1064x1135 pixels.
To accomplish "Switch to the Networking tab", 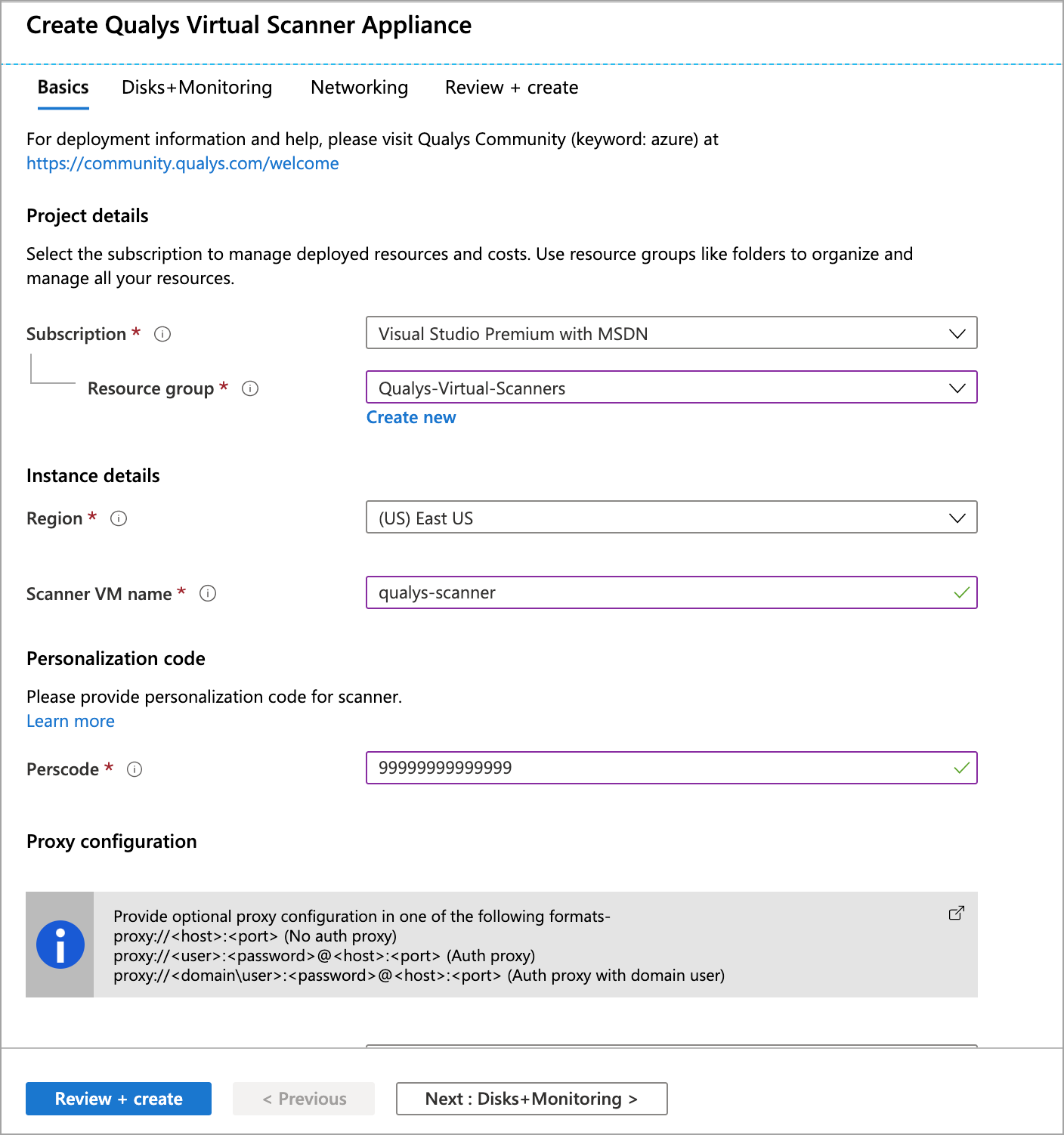I will 358,87.
